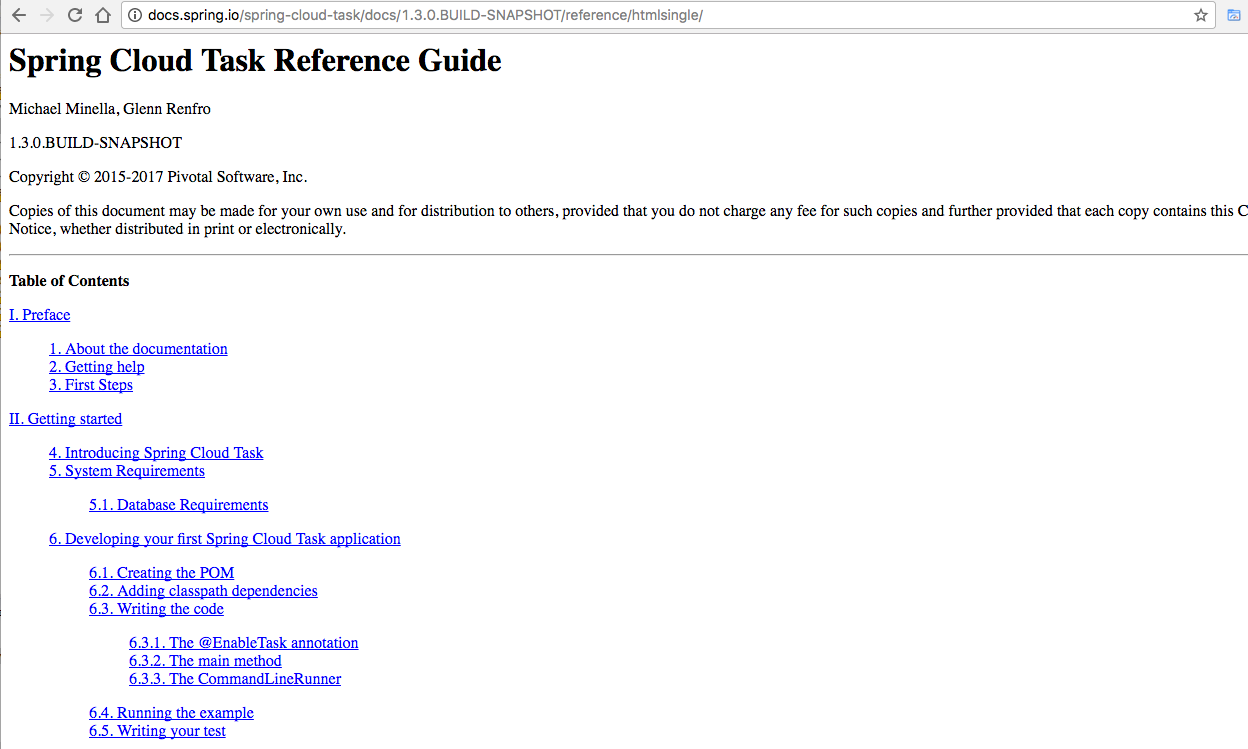This screenshot has height=749, width=1248.
Task: Open 6. Developing your first Spring Cloud Task application
Action: pyautogui.click(x=225, y=539)
